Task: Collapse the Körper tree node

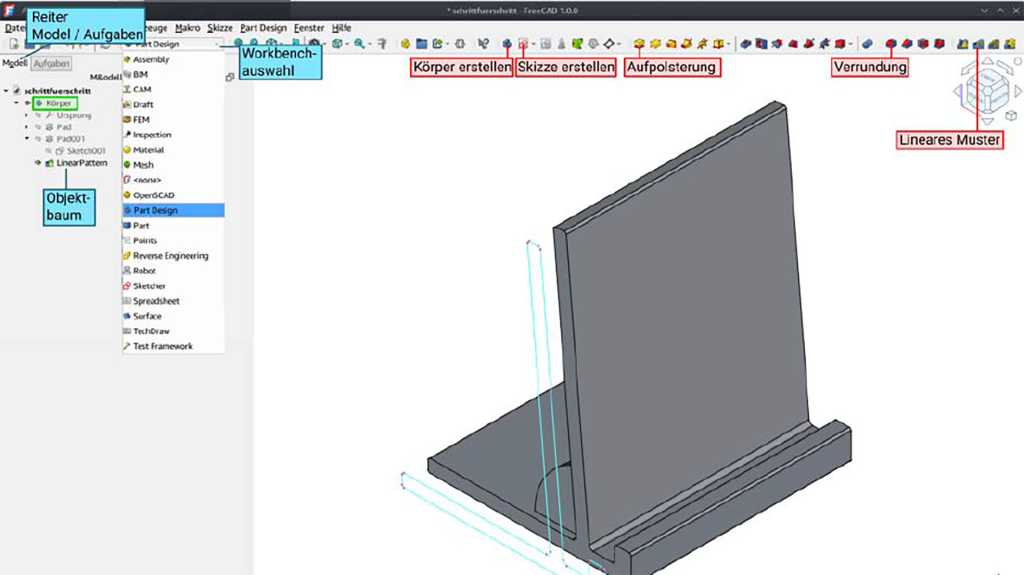Action: [x=17, y=103]
